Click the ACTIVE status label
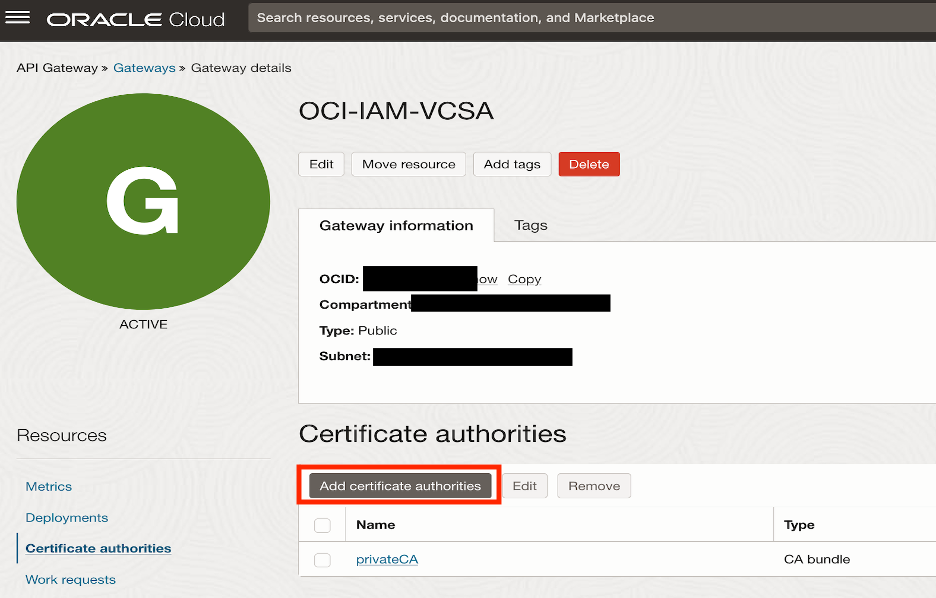Viewport: 936px width, 598px height. point(143,325)
